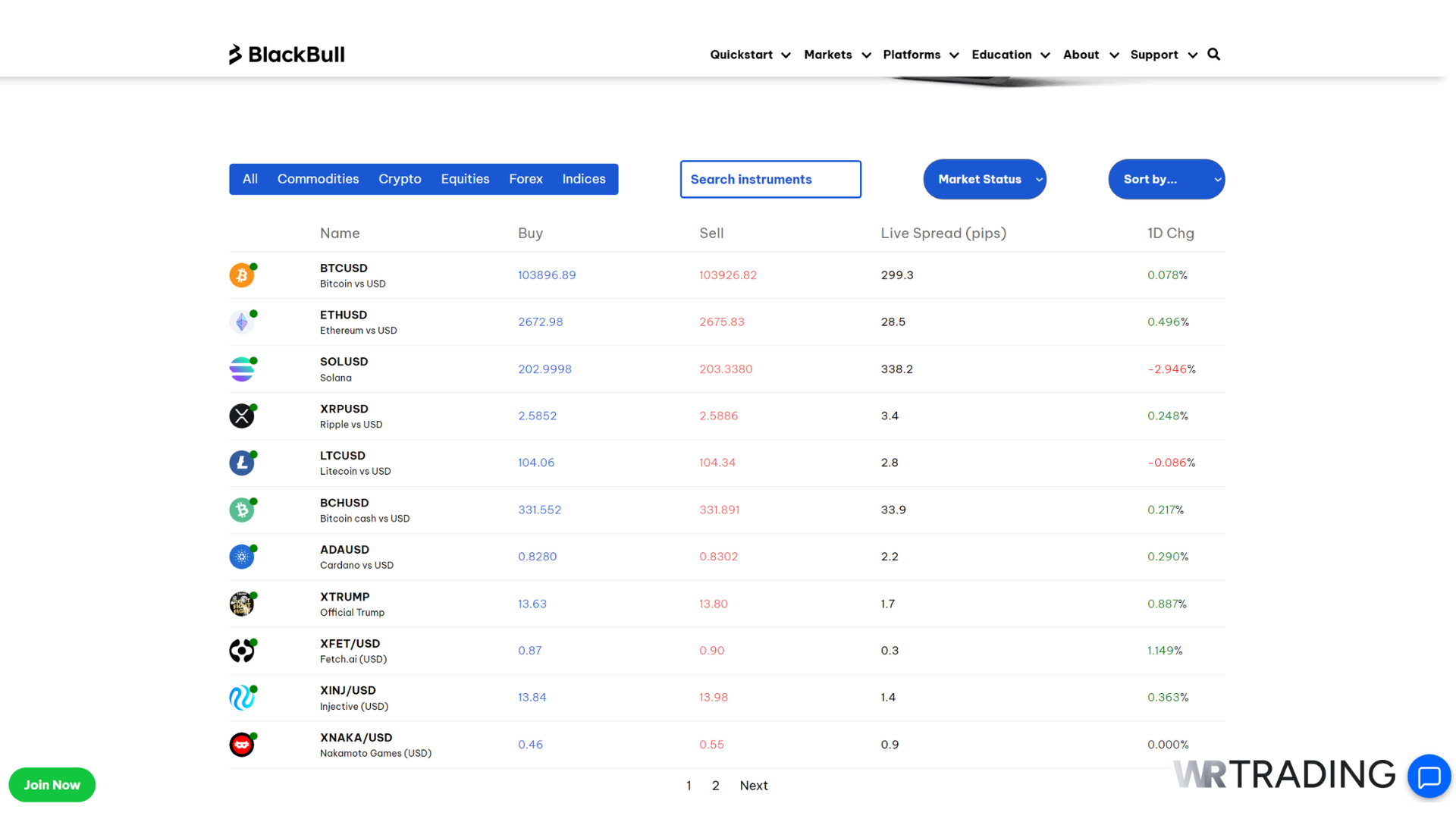
Task: Expand the Platforms menu
Action: pyautogui.click(x=921, y=55)
